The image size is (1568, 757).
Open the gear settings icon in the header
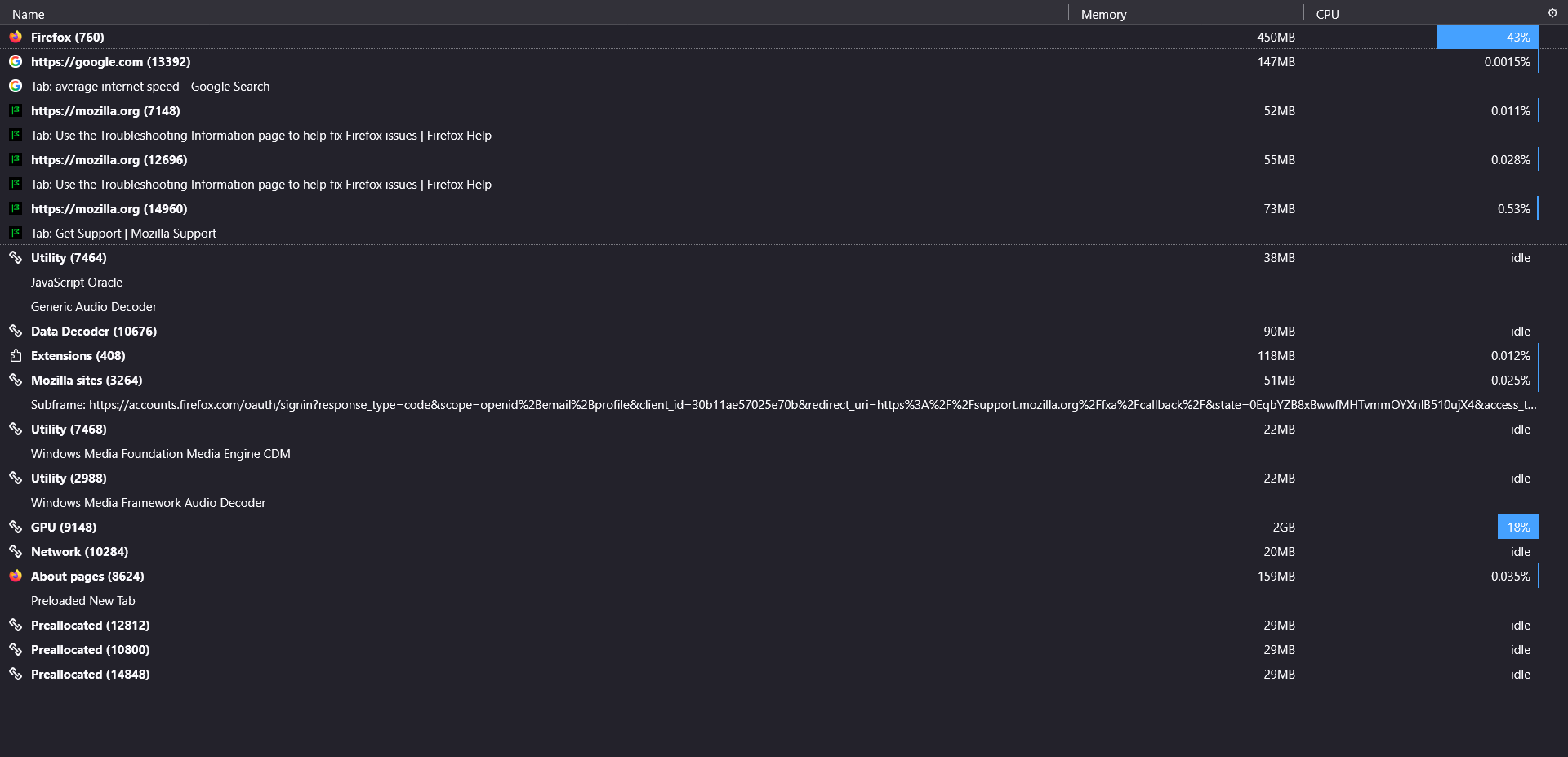[x=1552, y=13]
